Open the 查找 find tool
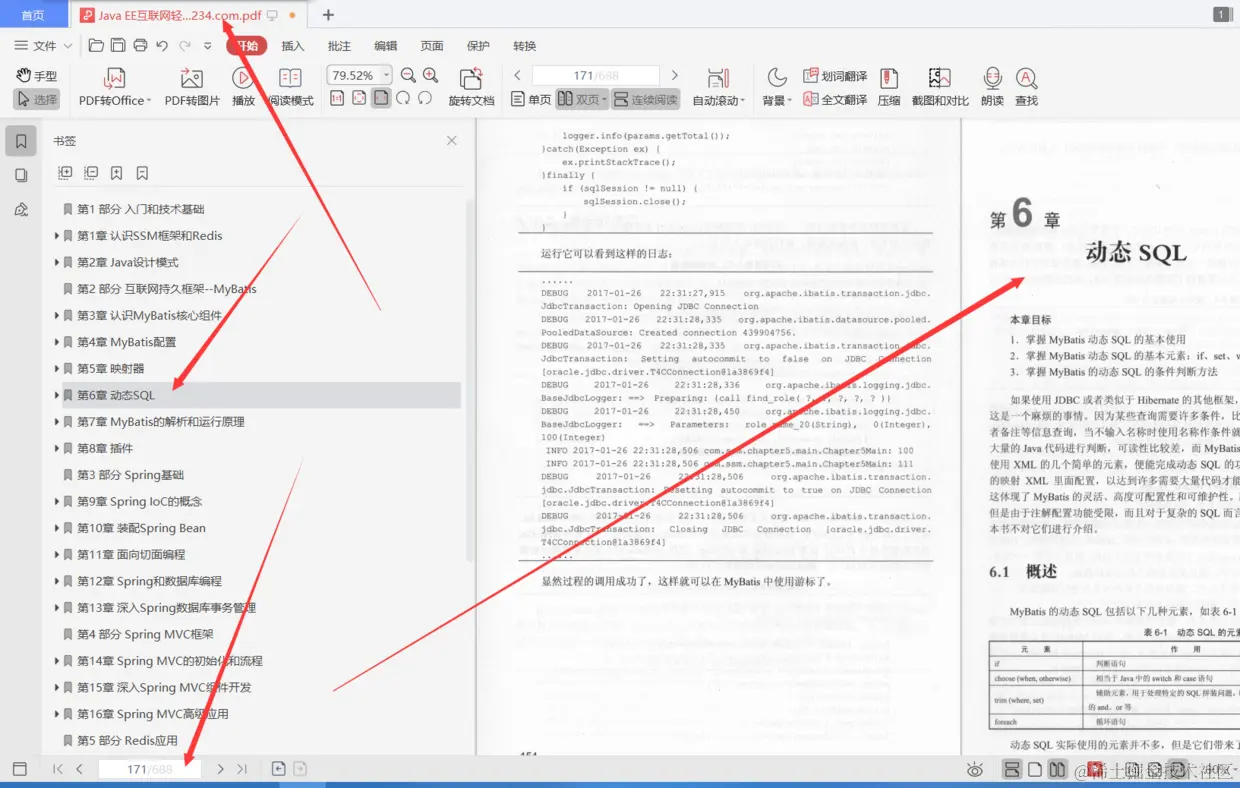This screenshot has width=1240, height=788. tap(1026, 87)
